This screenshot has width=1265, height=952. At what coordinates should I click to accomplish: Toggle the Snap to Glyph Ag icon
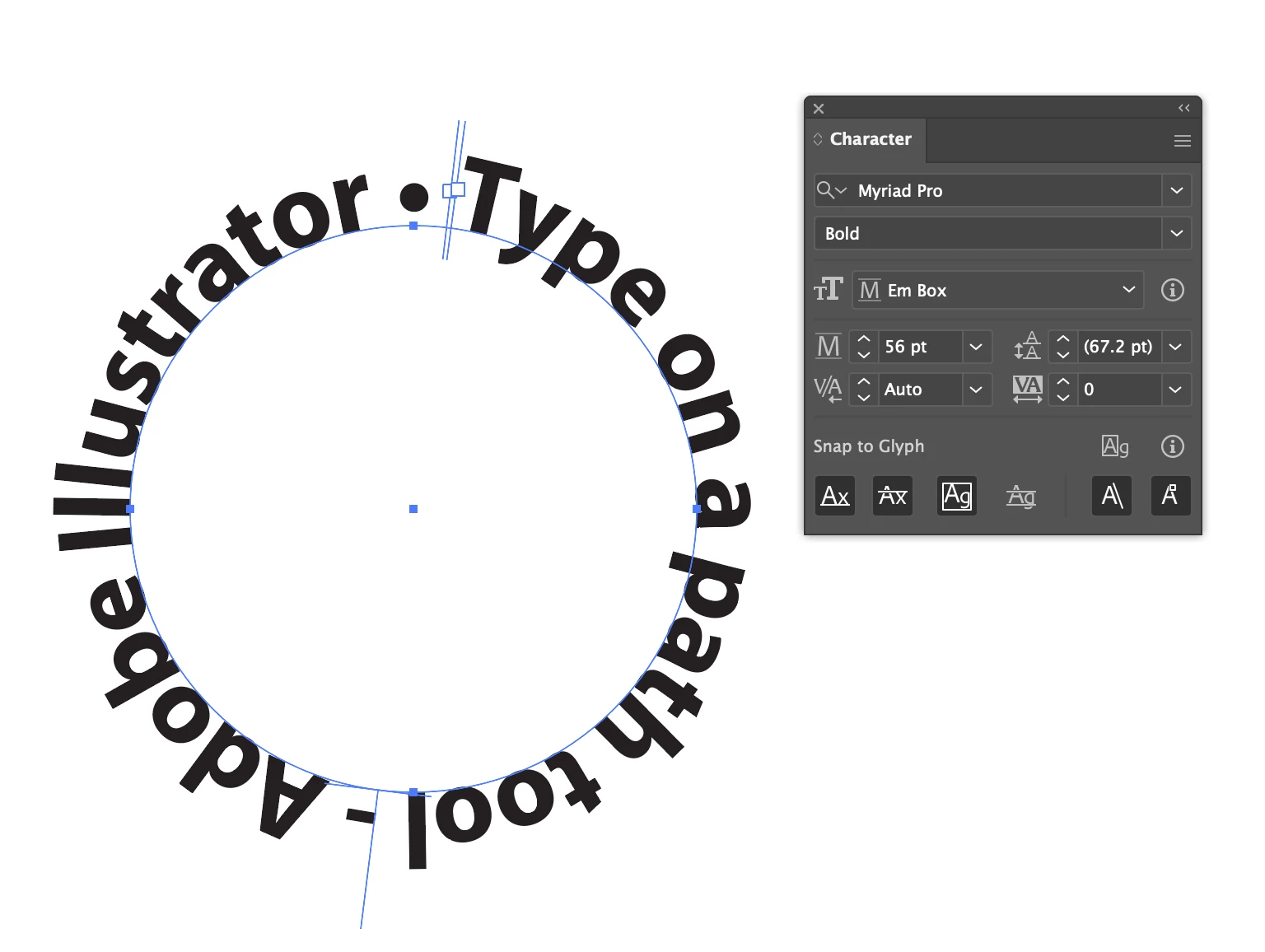1115,446
